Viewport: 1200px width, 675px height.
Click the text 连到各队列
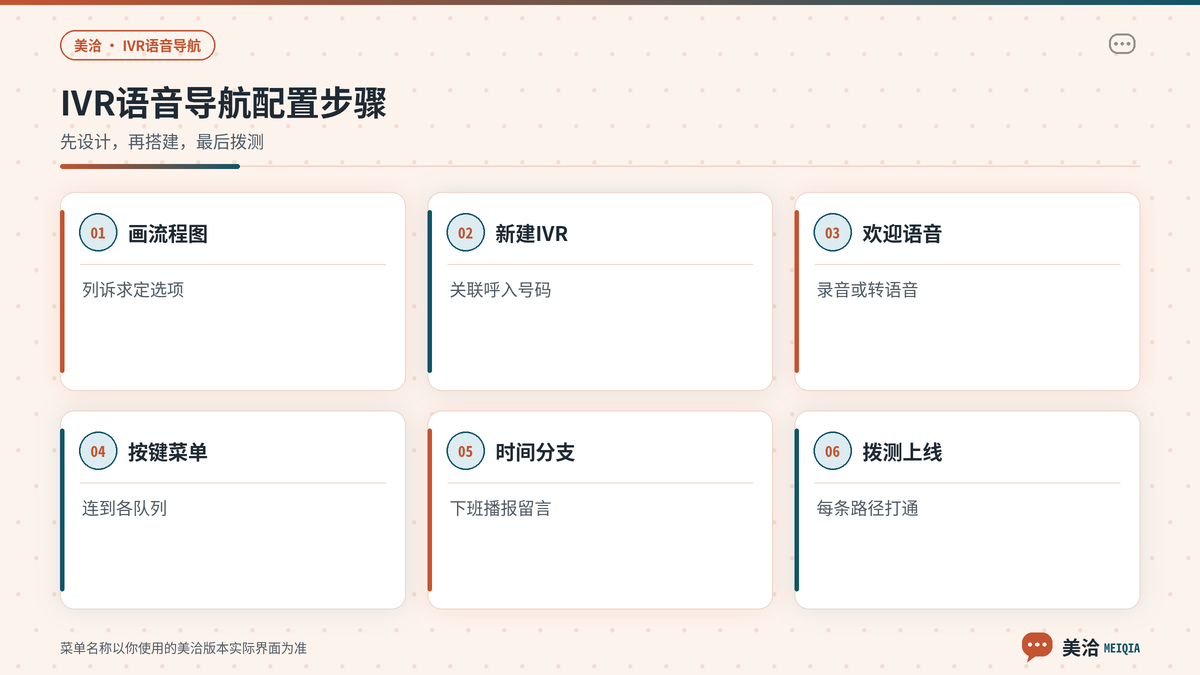(x=124, y=508)
